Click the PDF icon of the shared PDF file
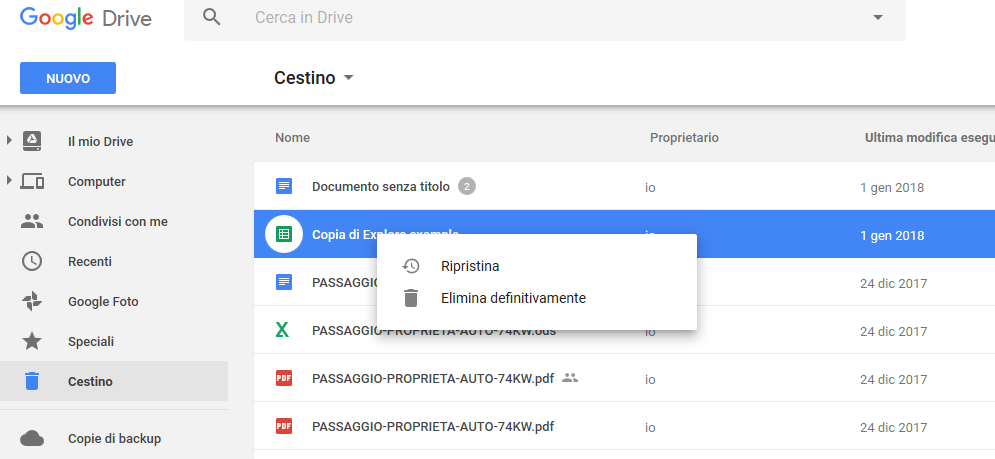 click(284, 379)
